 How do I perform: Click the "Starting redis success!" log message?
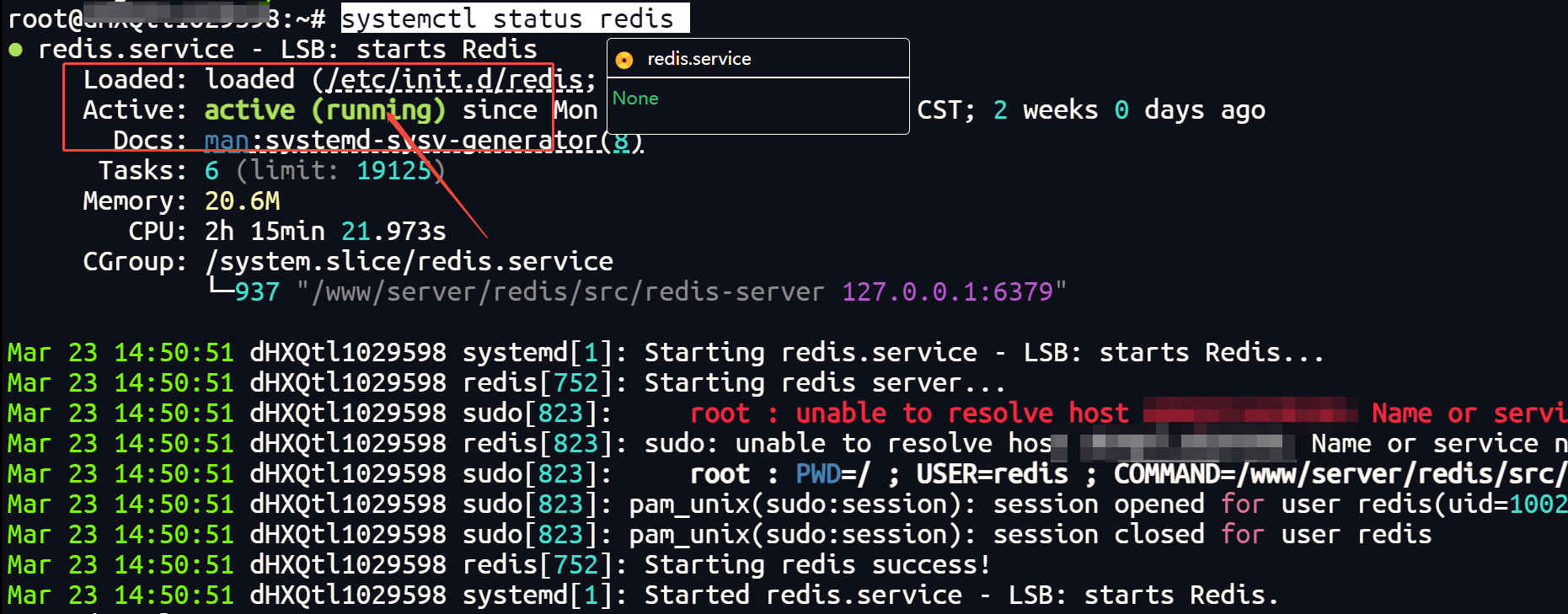tap(817, 564)
